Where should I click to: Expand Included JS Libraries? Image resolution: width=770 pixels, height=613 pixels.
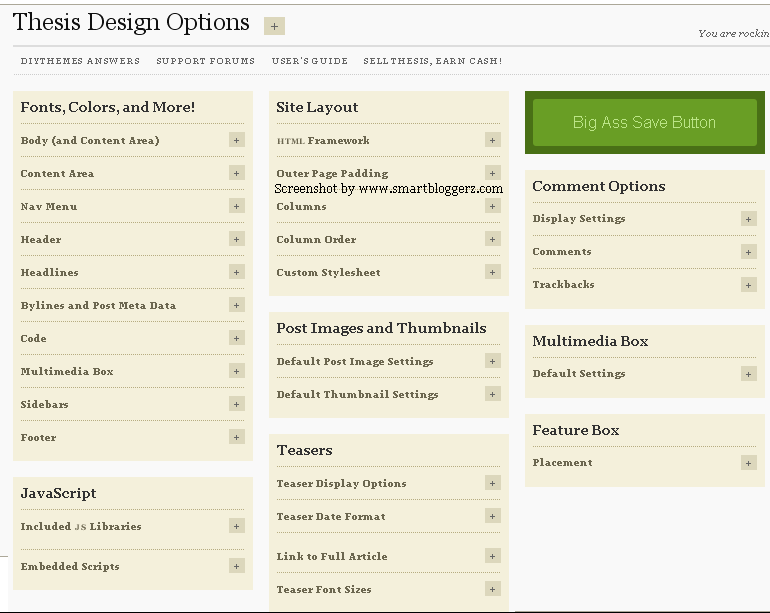coord(237,526)
